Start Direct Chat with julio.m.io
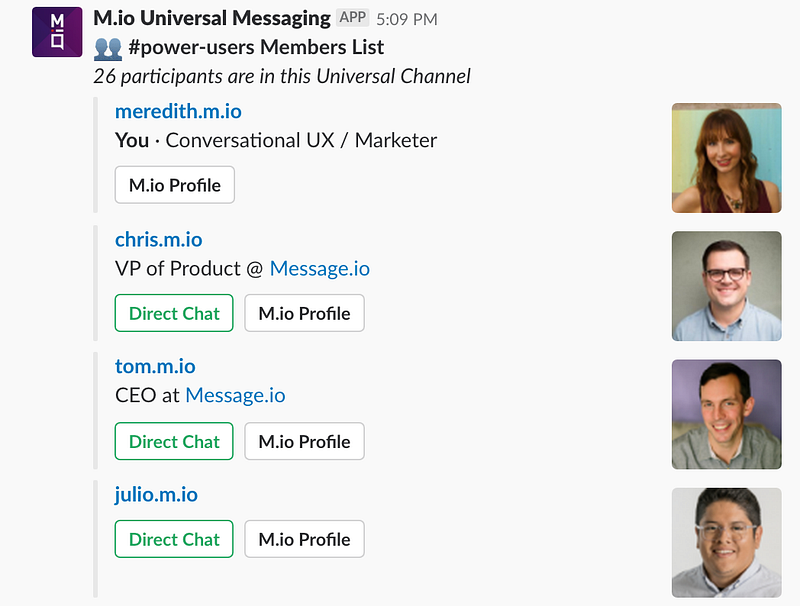 click(x=174, y=539)
